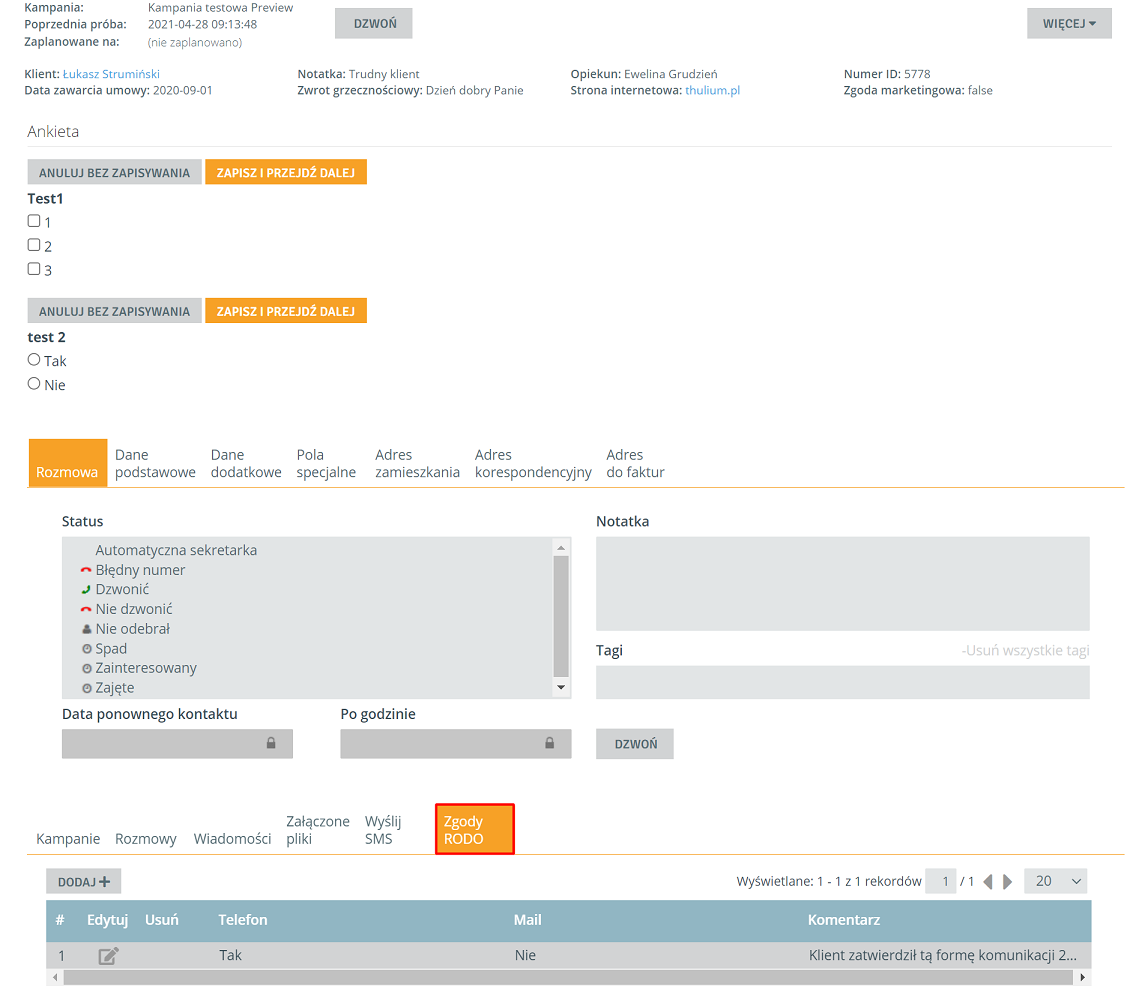1142x992 pixels.
Task: Go to previous page arrow in records pager
Action: pos(988,881)
